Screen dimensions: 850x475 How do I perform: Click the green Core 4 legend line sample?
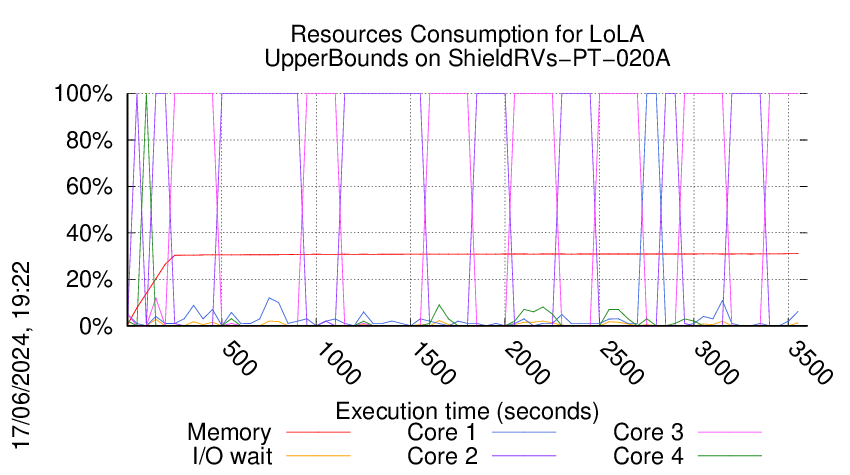tap(730, 456)
